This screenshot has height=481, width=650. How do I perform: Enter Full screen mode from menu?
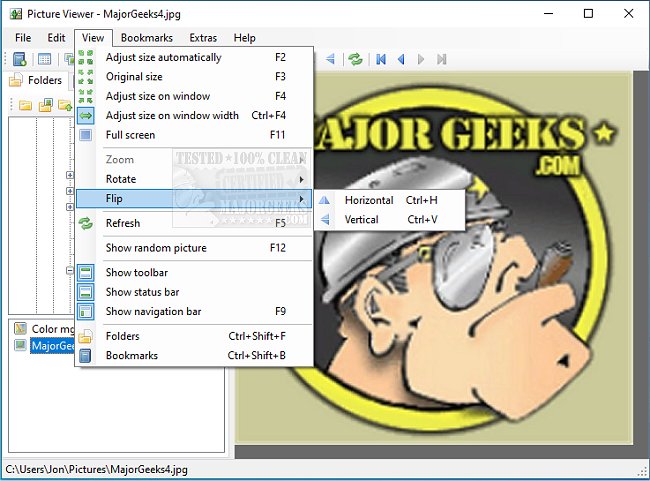[x=194, y=135]
